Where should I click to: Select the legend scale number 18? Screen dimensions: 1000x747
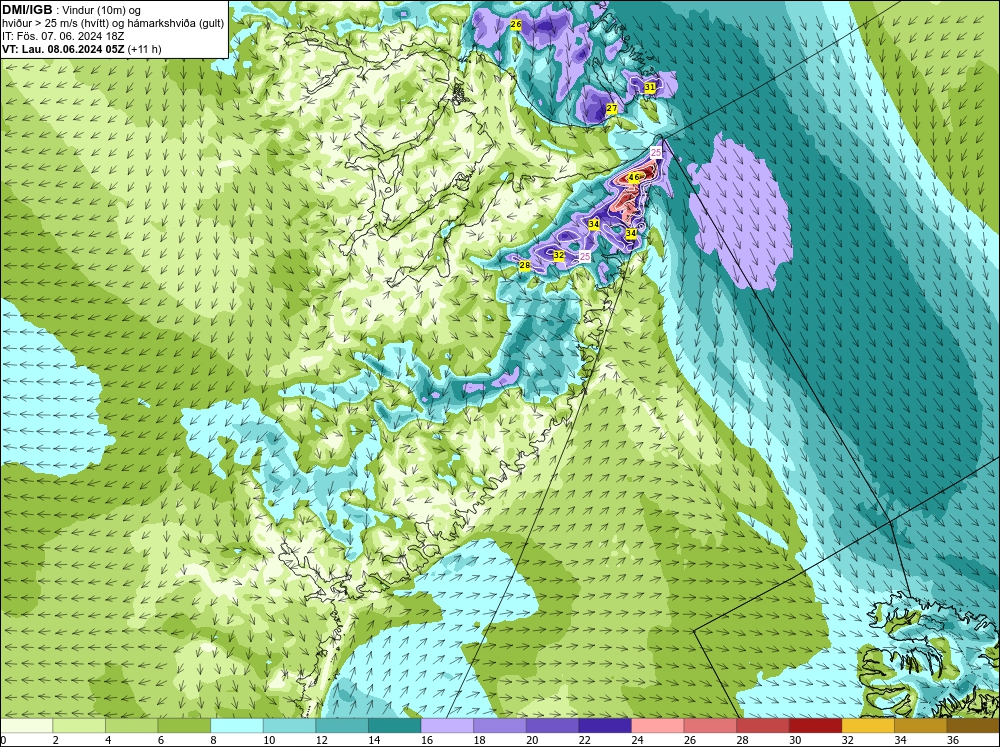pyautogui.click(x=479, y=740)
